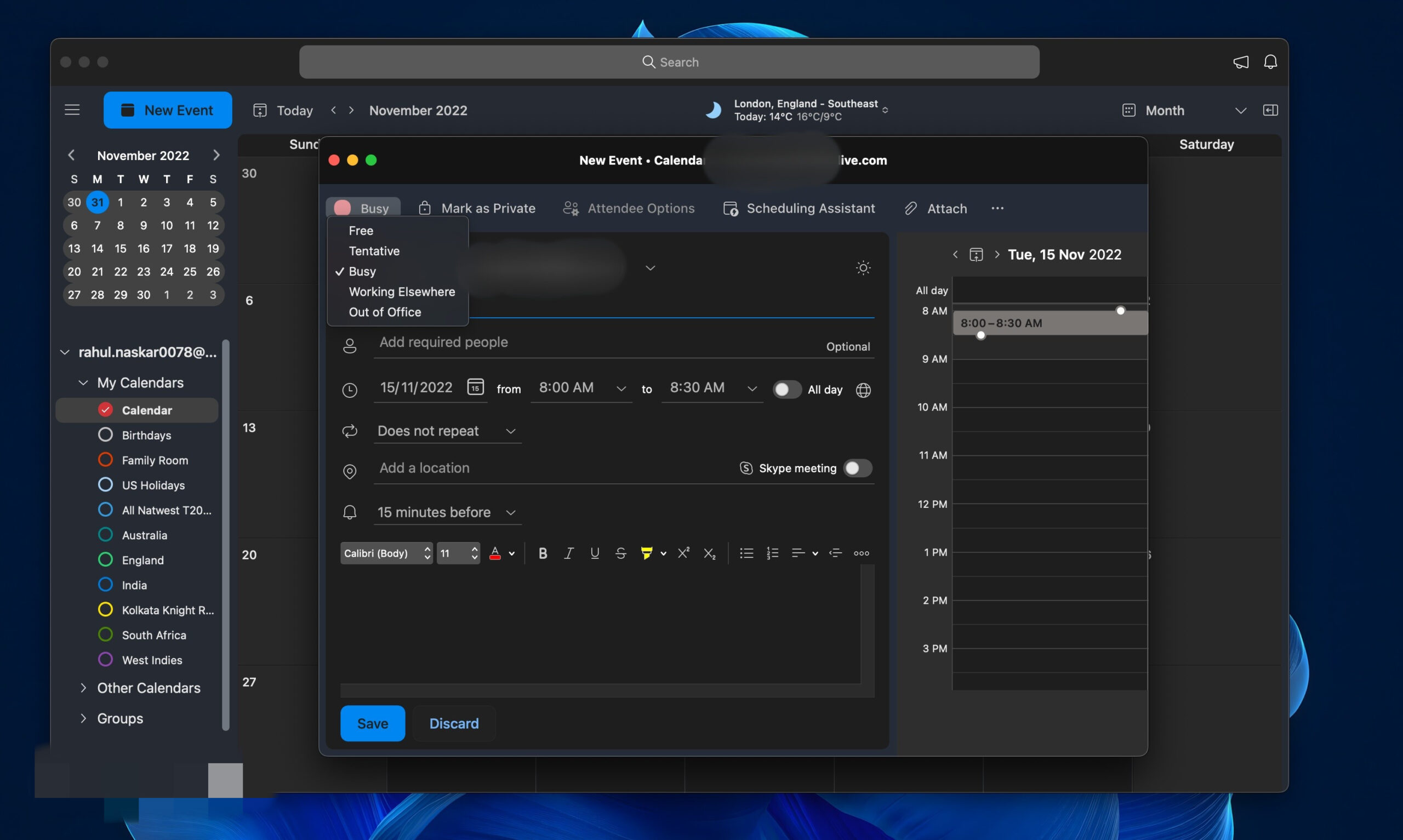Enable the Family Room calendar
This screenshot has height=840, width=1403.
coord(105,460)
